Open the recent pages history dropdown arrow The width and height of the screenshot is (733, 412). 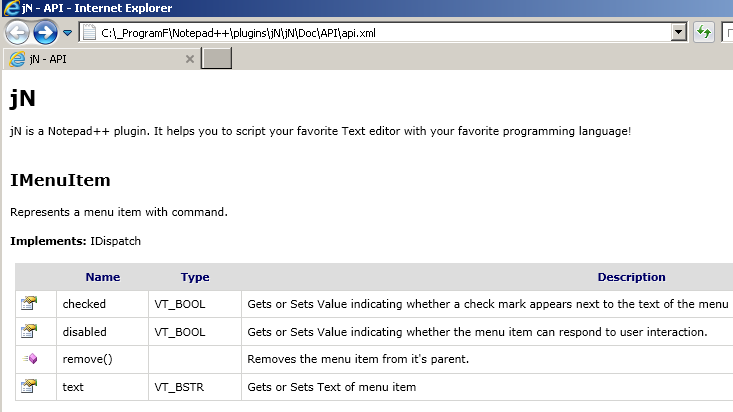point(67,33)
